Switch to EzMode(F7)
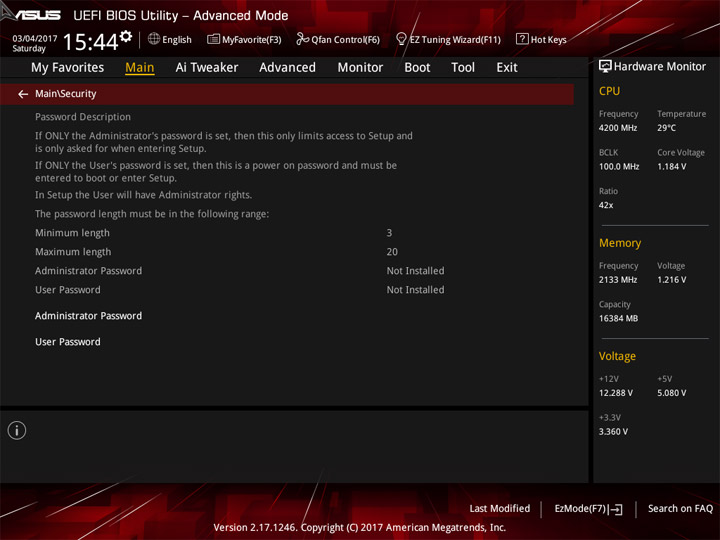This screenshot has width=720, height=540. click(x=580, y=508)
